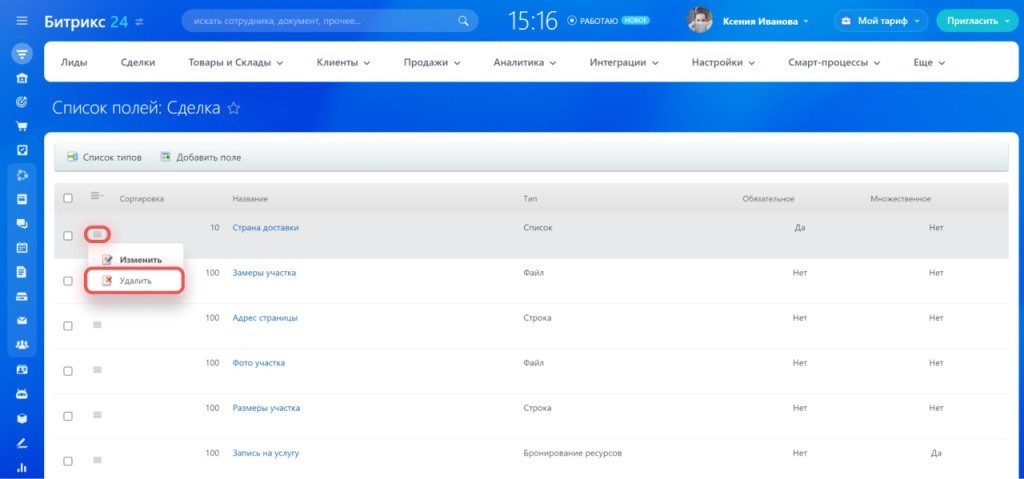Open the mail envelope icon in sidebar
1024x479 pixels.
22,320
